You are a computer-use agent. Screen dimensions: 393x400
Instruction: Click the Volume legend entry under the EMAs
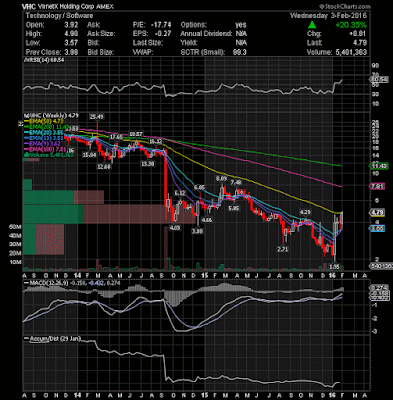click(x=49, y=155)
